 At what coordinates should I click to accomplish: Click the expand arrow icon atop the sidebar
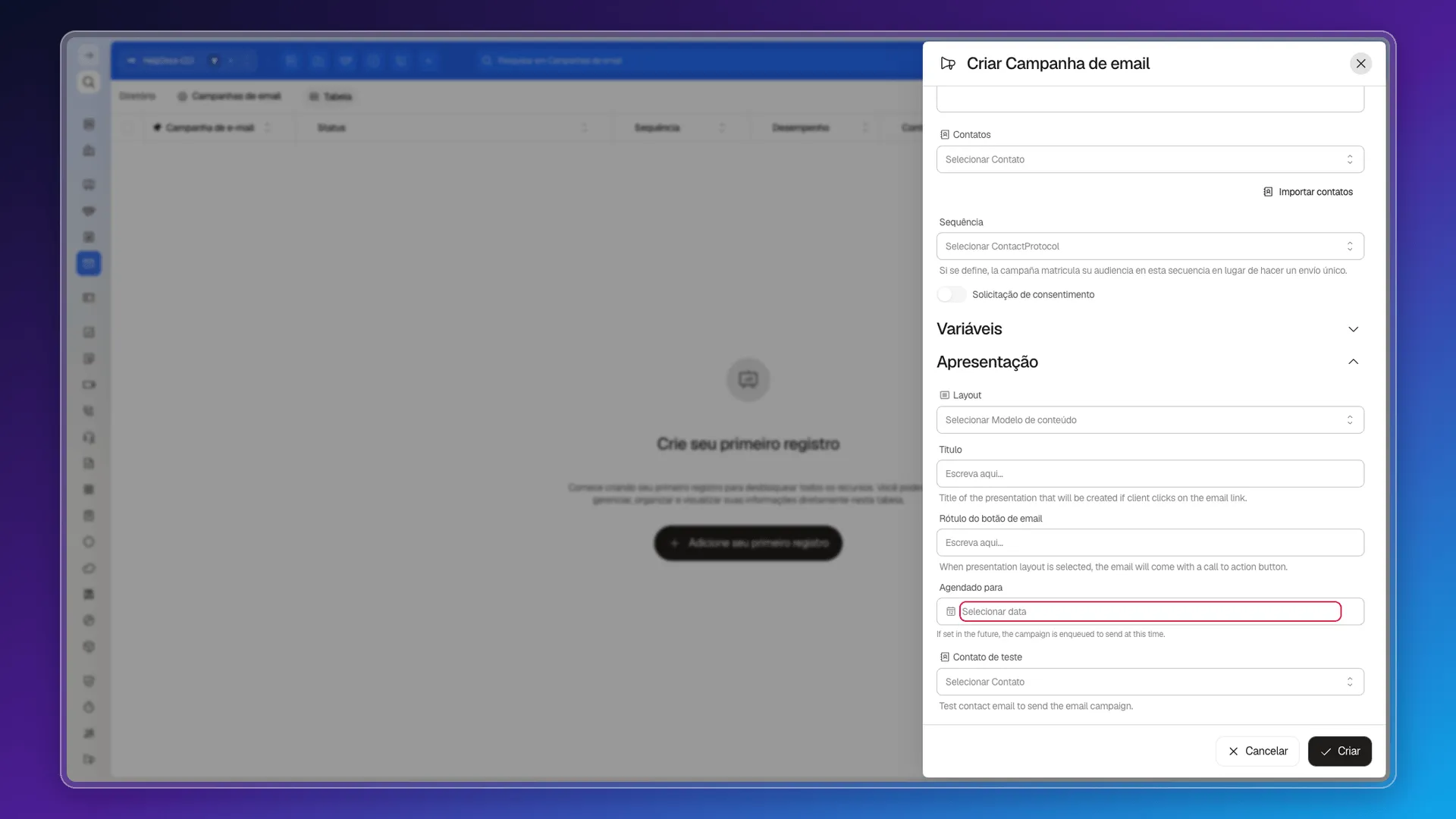89,55
